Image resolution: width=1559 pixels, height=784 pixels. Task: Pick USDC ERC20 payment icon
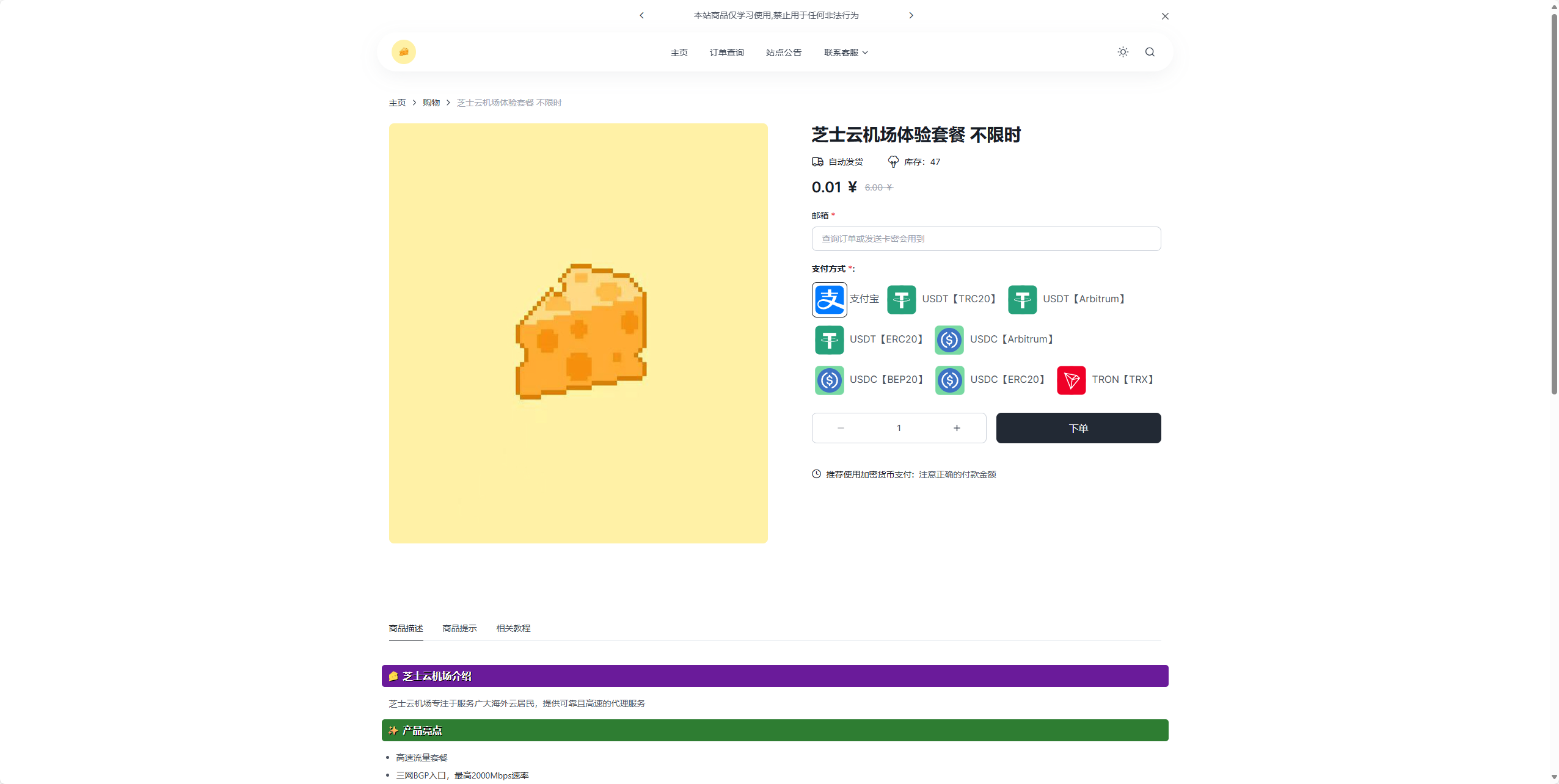(949, 380)
